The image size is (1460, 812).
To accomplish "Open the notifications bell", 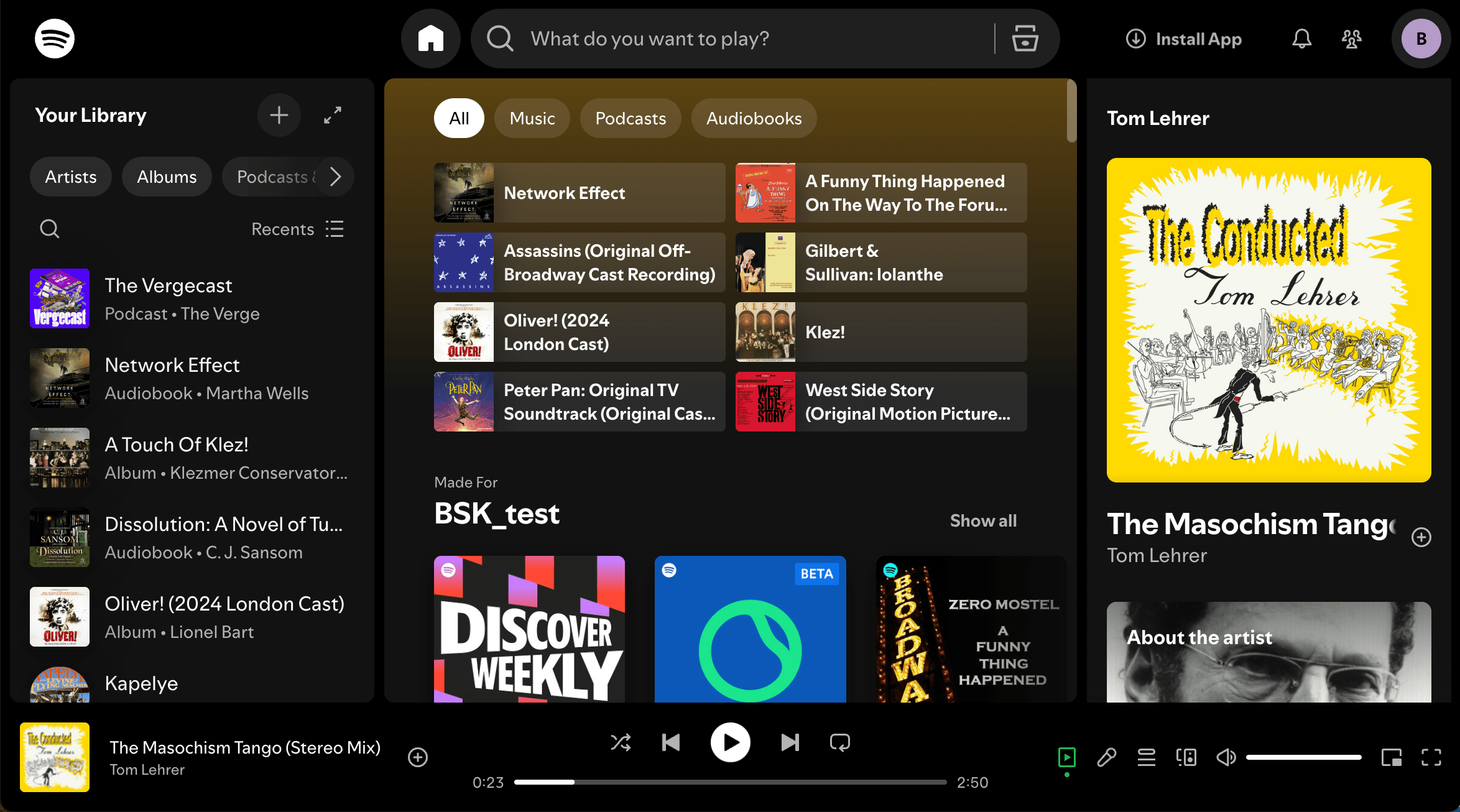I will [1301, 39].
